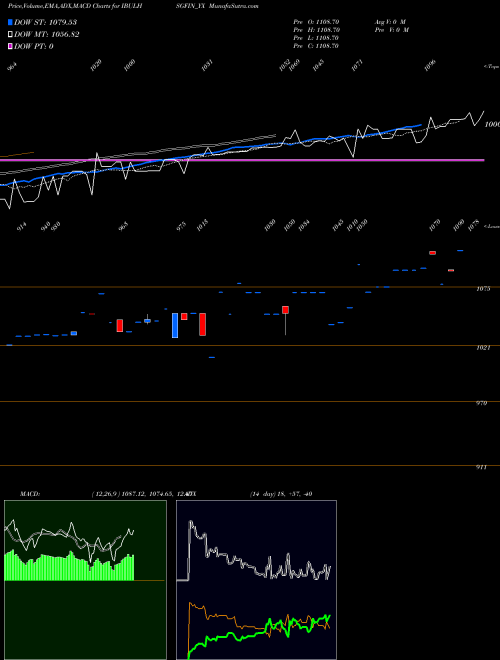This screenshot has height=660, width=500.
Task: Click the top price label 1096
Action: pyautogui.click(x=430, y=65)
